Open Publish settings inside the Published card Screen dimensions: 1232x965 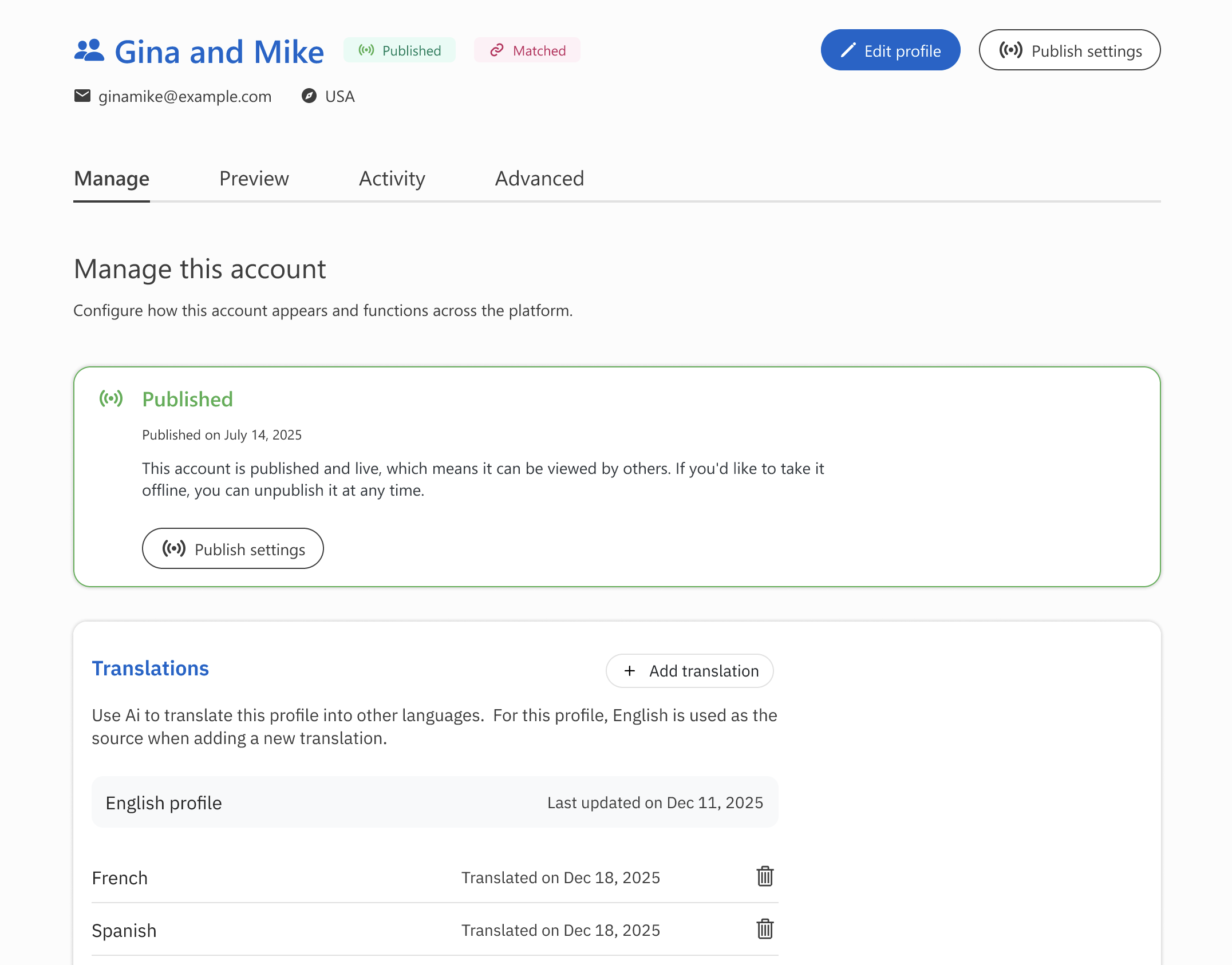pyautogui.click(x=233, y=549)
